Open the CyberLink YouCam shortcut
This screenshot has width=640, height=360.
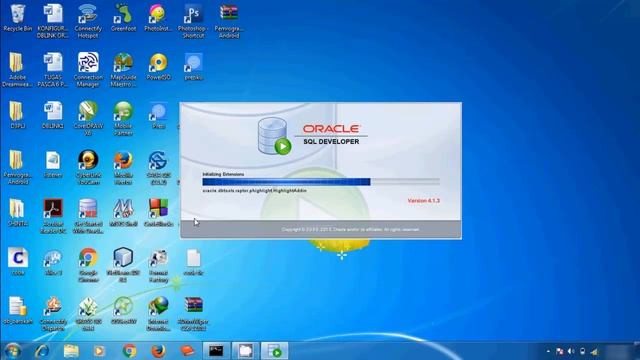(x=88, y=167)
